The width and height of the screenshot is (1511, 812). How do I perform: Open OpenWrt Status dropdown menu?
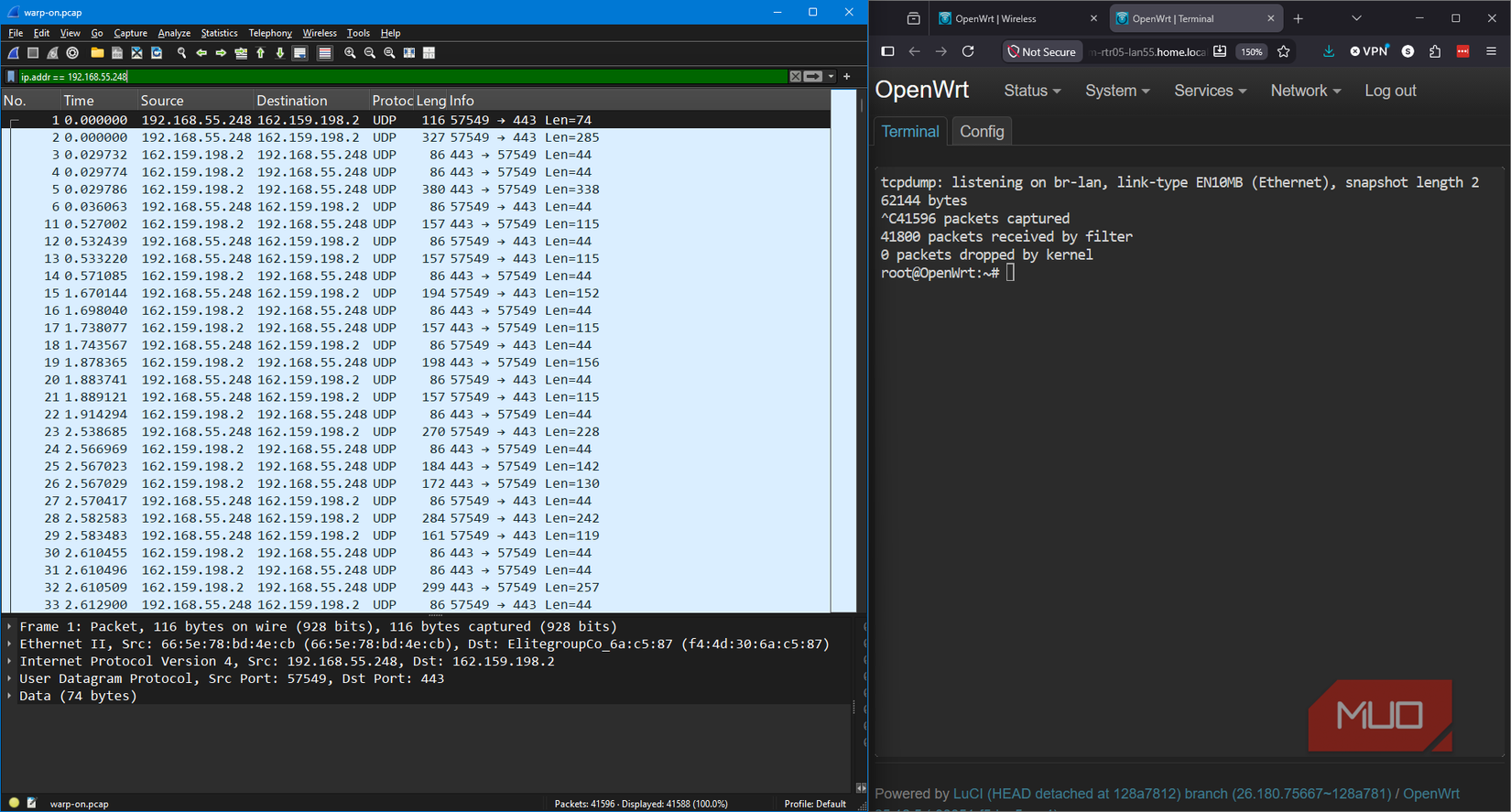pyautogui.click(x=1032, y=91)
